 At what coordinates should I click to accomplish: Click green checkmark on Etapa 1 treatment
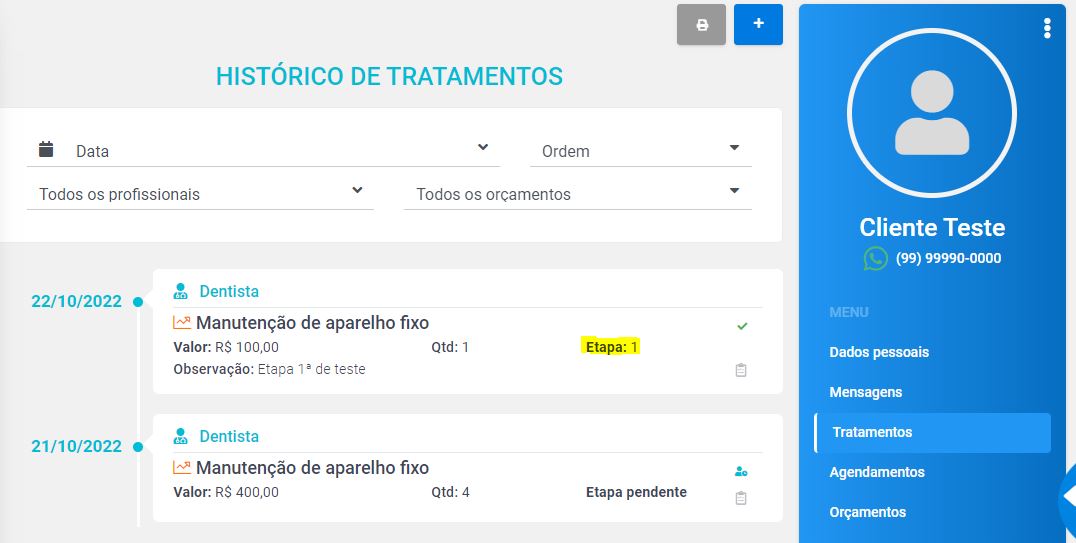pos(742,326)
